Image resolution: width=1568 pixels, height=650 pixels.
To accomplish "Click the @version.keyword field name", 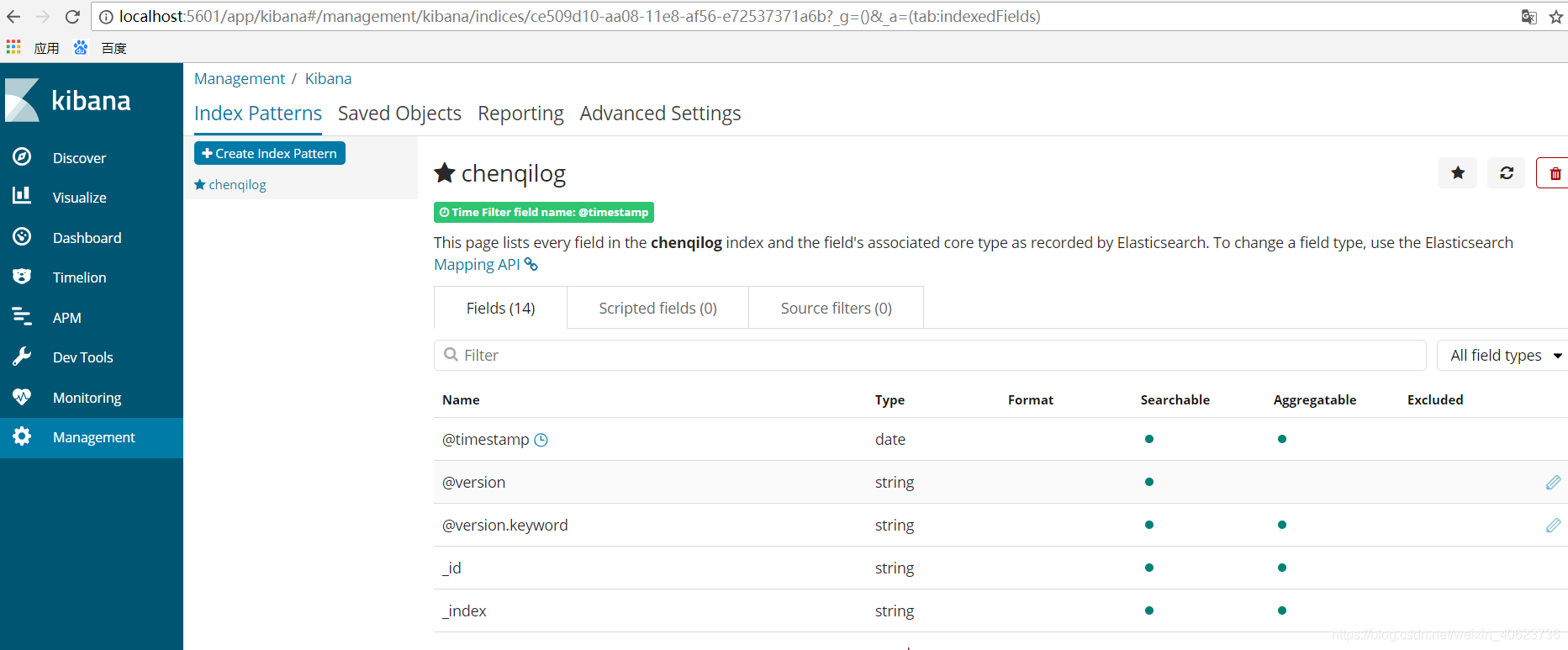I will tap(505, 526).
